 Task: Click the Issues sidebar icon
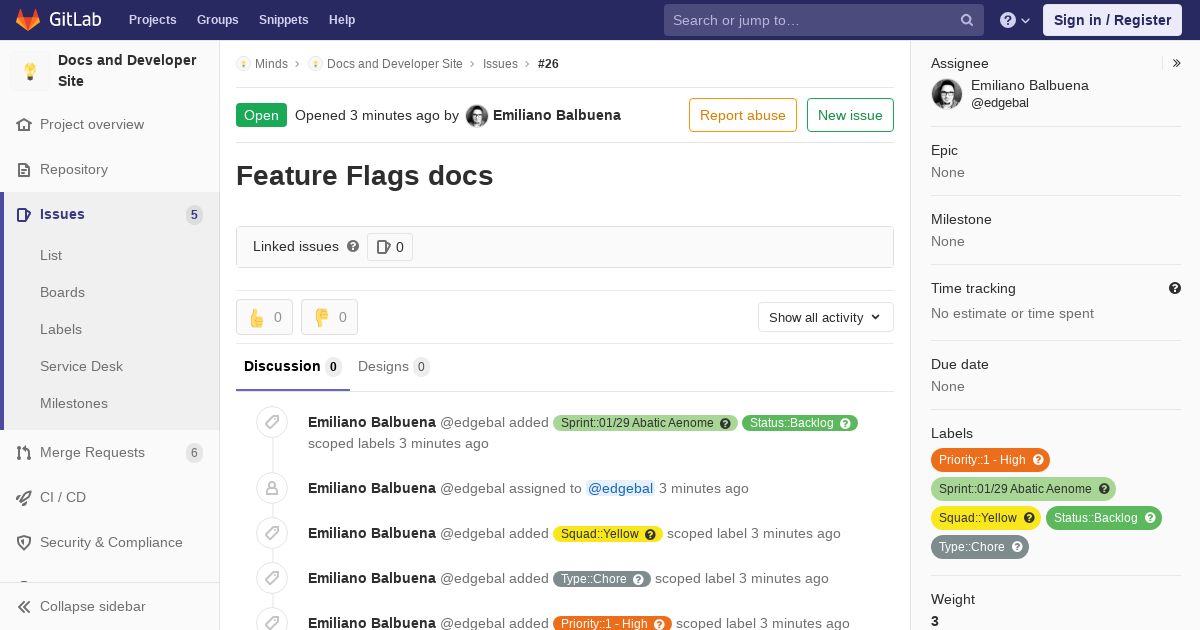24,215
